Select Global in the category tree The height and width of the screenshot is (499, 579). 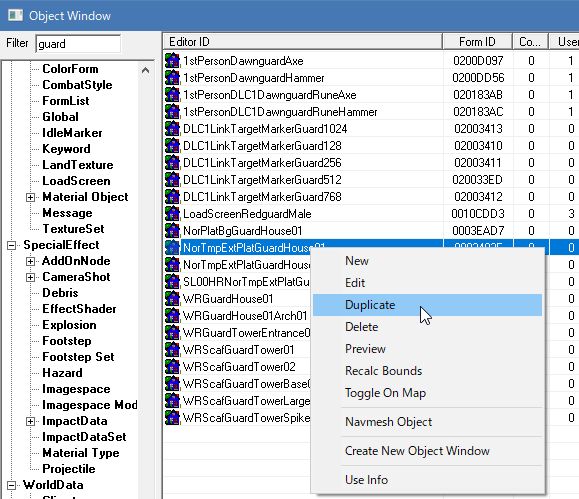[60, 117]
